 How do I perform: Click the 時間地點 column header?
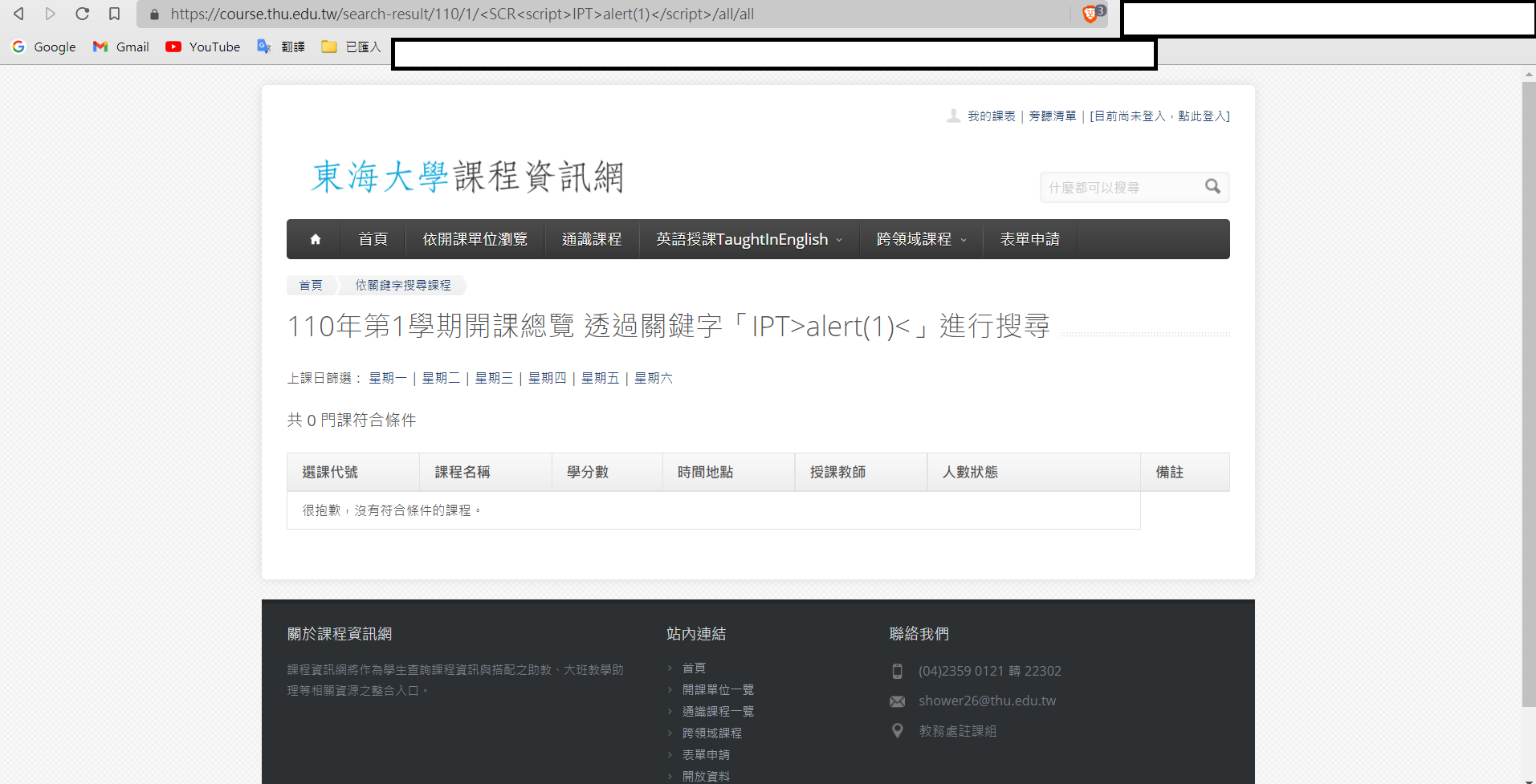point(729,472)
